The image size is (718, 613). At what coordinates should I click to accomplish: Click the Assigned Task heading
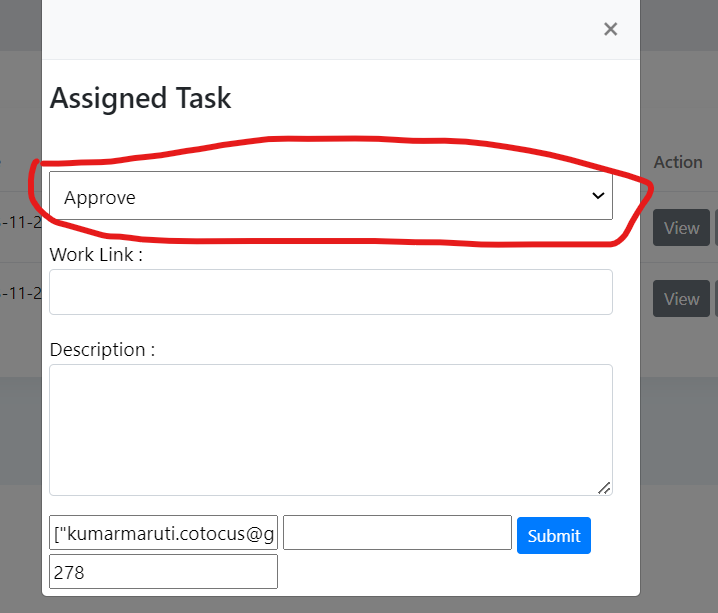click(x=140, y=98)
